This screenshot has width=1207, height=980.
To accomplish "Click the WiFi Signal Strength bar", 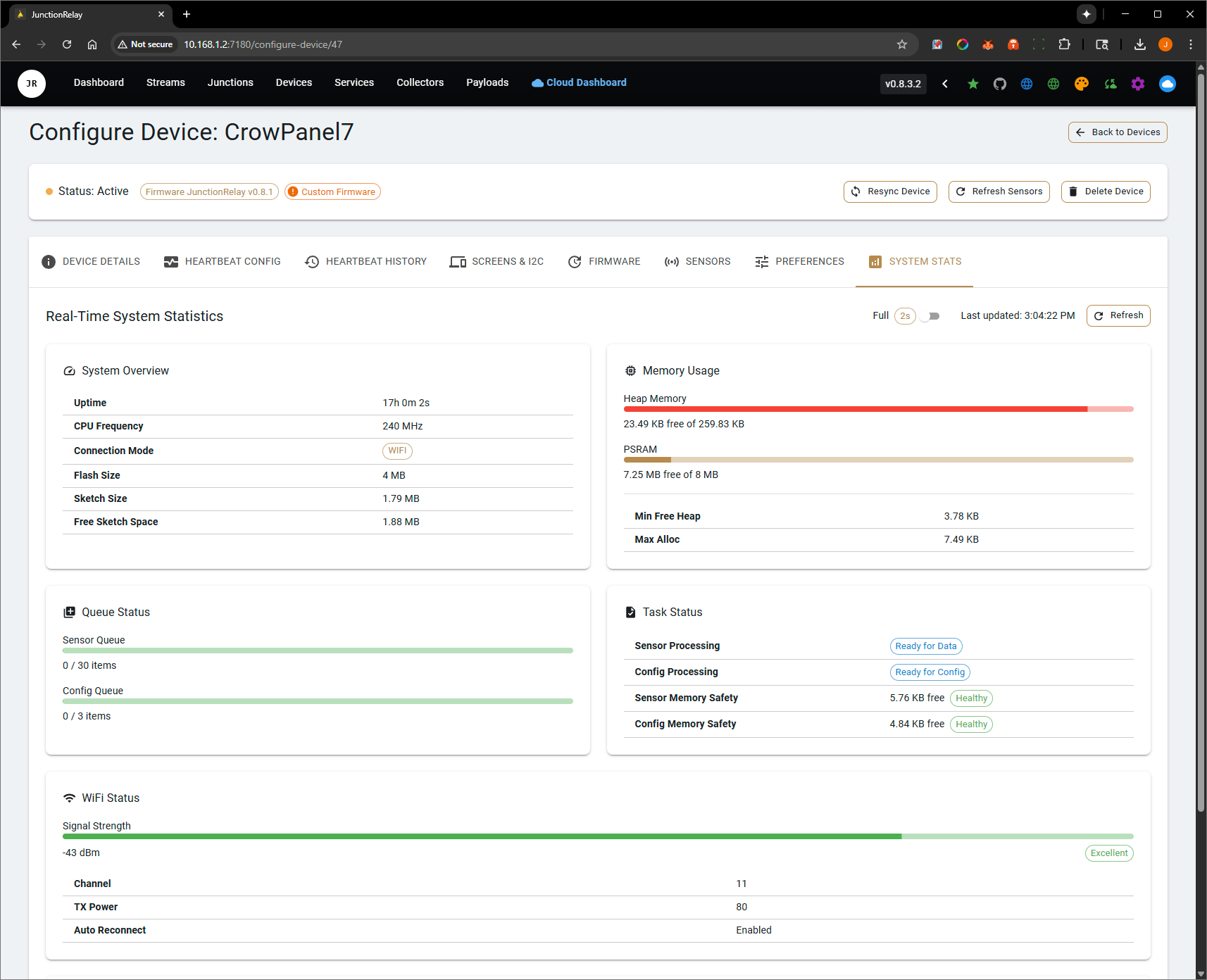I will 598,836.
